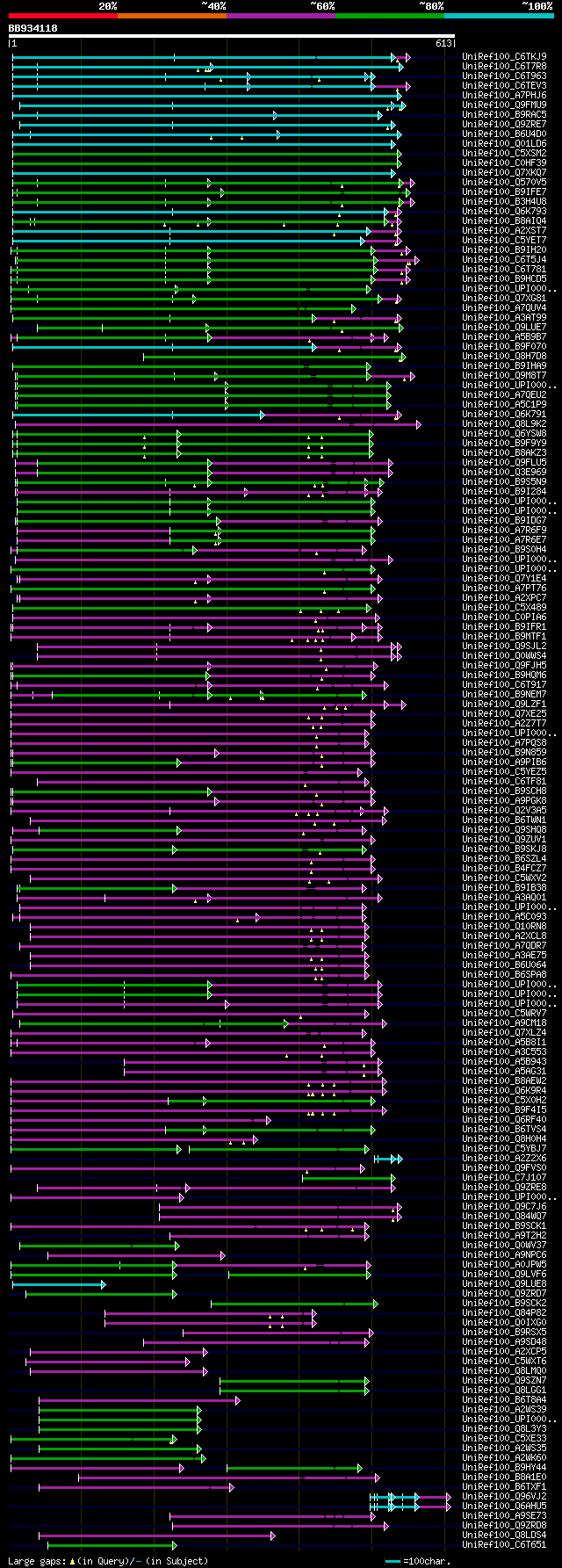562x1568 pixels.
Task: Select hit label UniRef100_C7J107
Action: 504,1177
